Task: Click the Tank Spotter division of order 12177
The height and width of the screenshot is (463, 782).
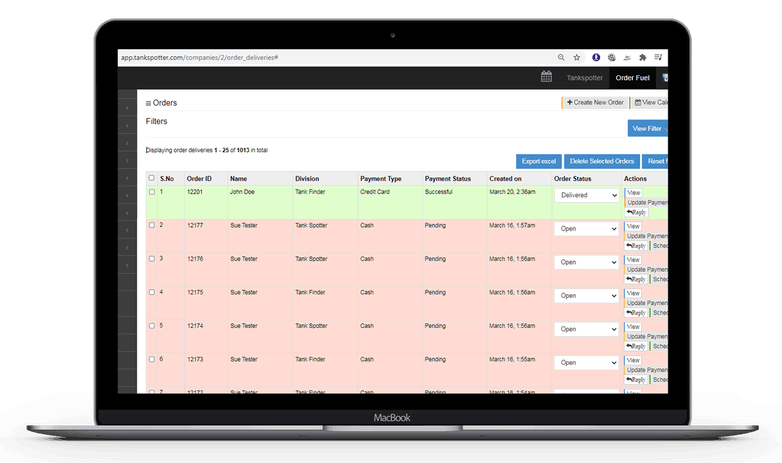Action: [x=311, y=226]
